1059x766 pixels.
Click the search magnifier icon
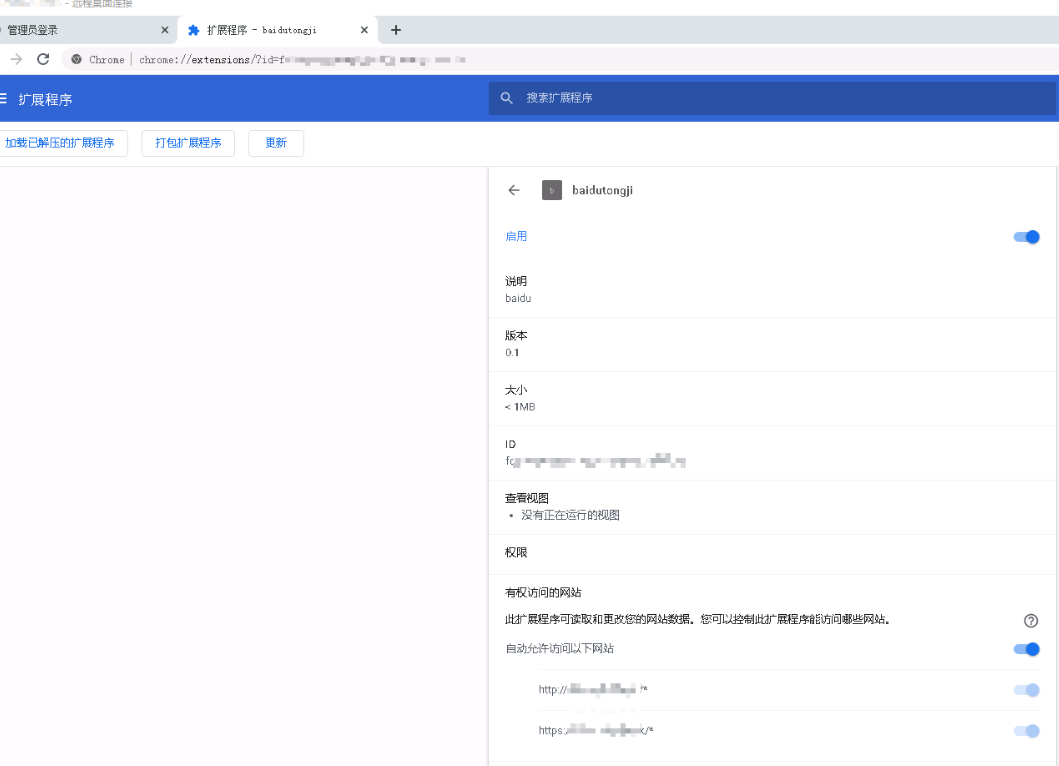pyautogui.click(x=507, y=98)
